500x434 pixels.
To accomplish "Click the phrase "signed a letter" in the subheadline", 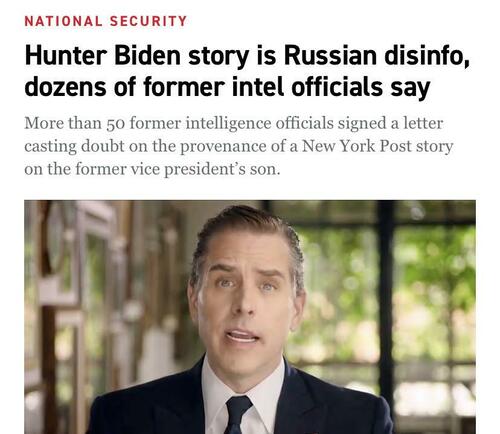I will point(390,123).
